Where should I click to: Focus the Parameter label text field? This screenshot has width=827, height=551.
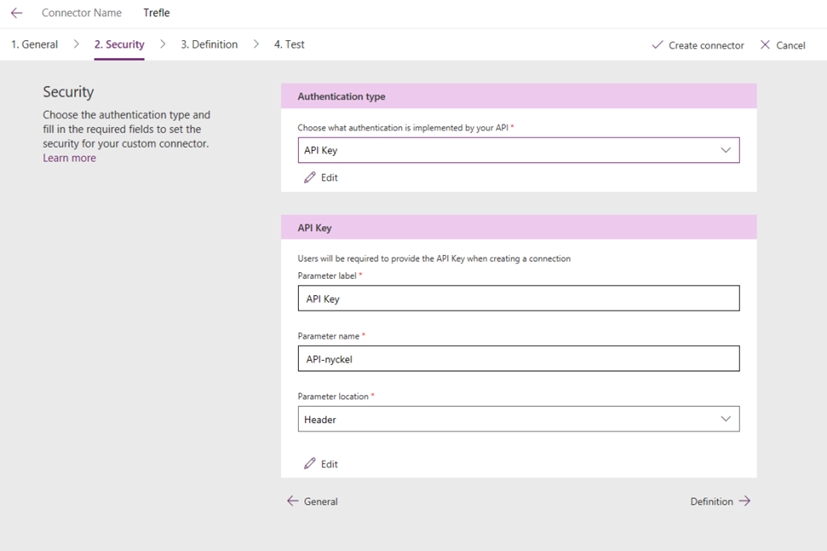tap(518, 298)
